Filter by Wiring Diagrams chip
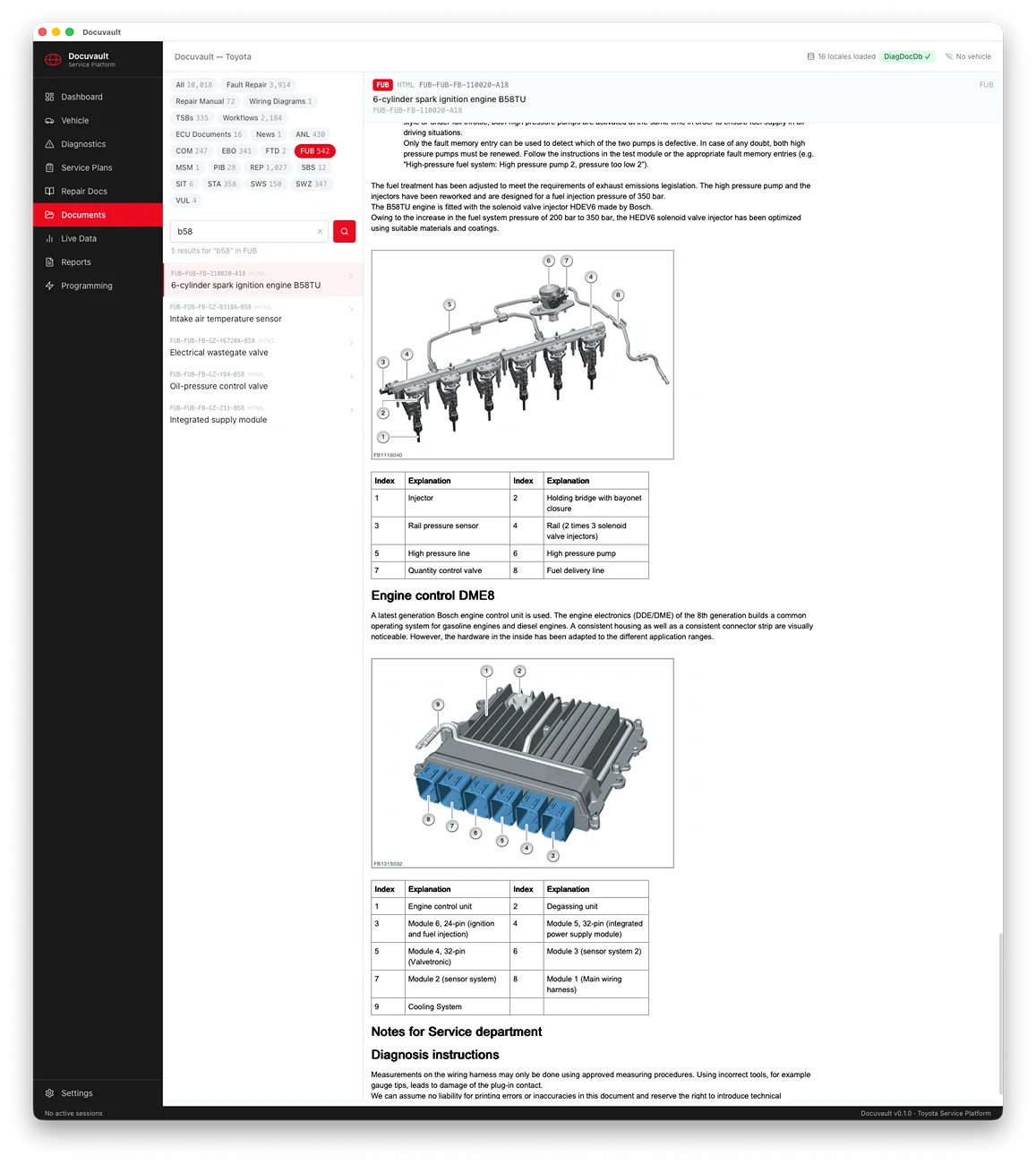Image resolution: width=1036 pixels, height=1164 pixels. pos(280,101)
